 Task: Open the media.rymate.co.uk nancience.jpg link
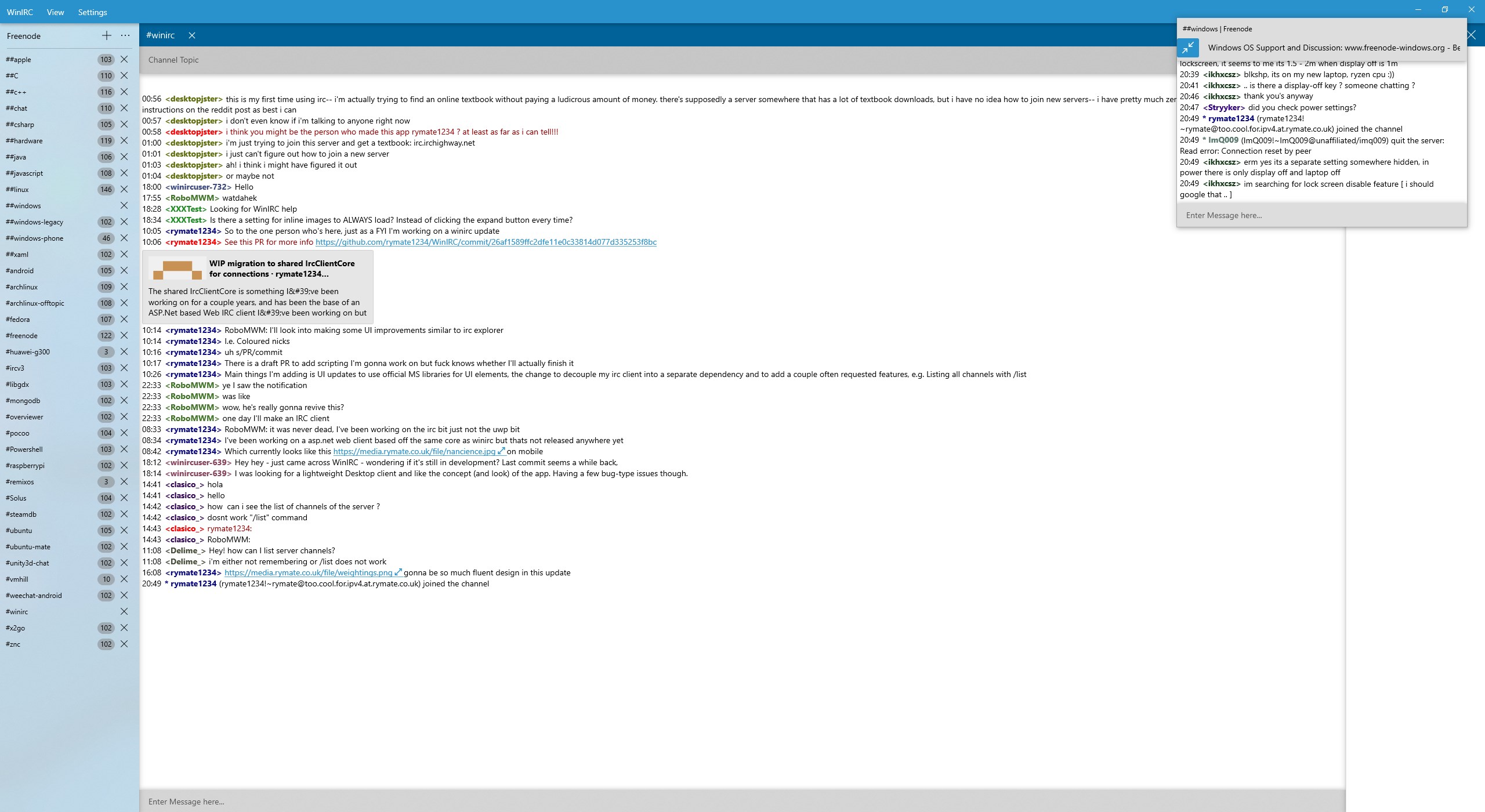(414, 451)
